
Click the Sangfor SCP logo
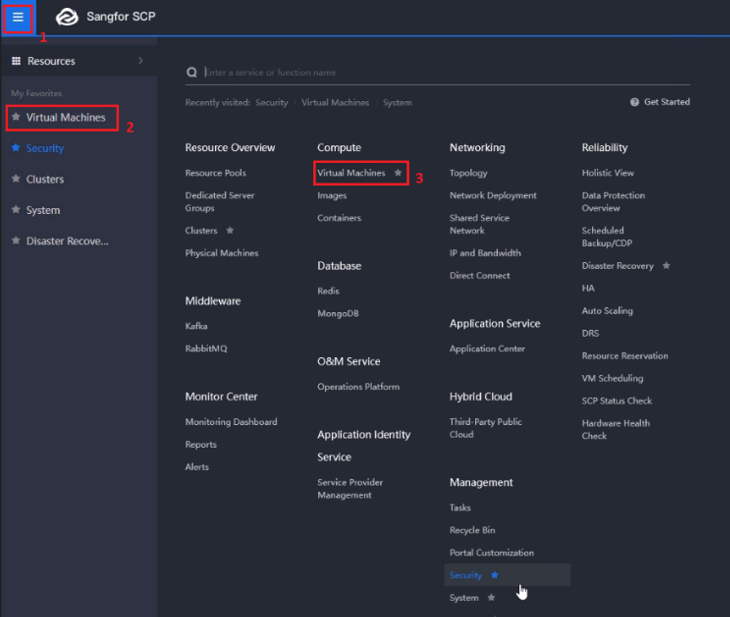67,17
